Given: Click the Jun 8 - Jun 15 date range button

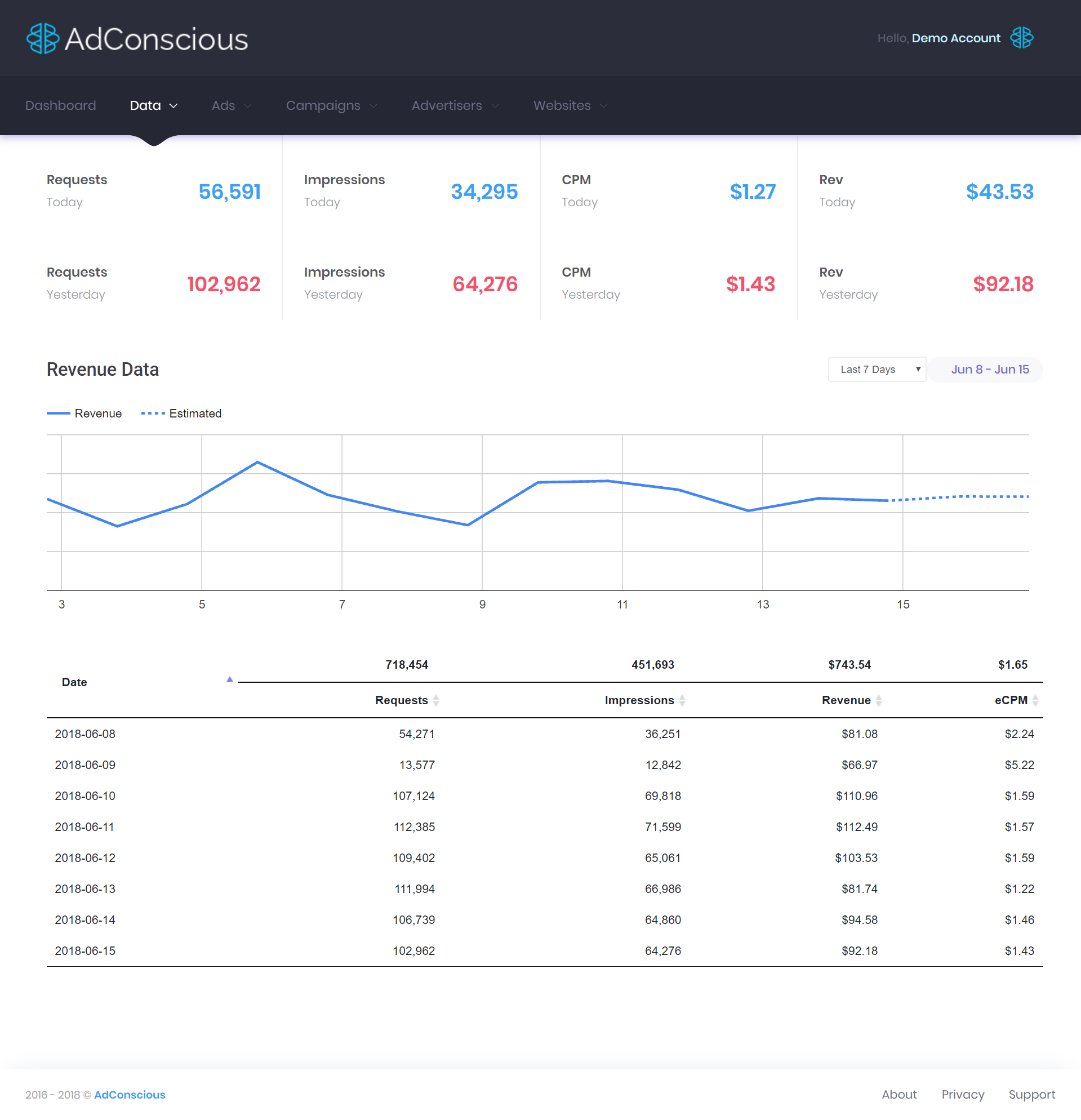Looking at the screenshot, I should pyautogui.click(x=985, y=369).
